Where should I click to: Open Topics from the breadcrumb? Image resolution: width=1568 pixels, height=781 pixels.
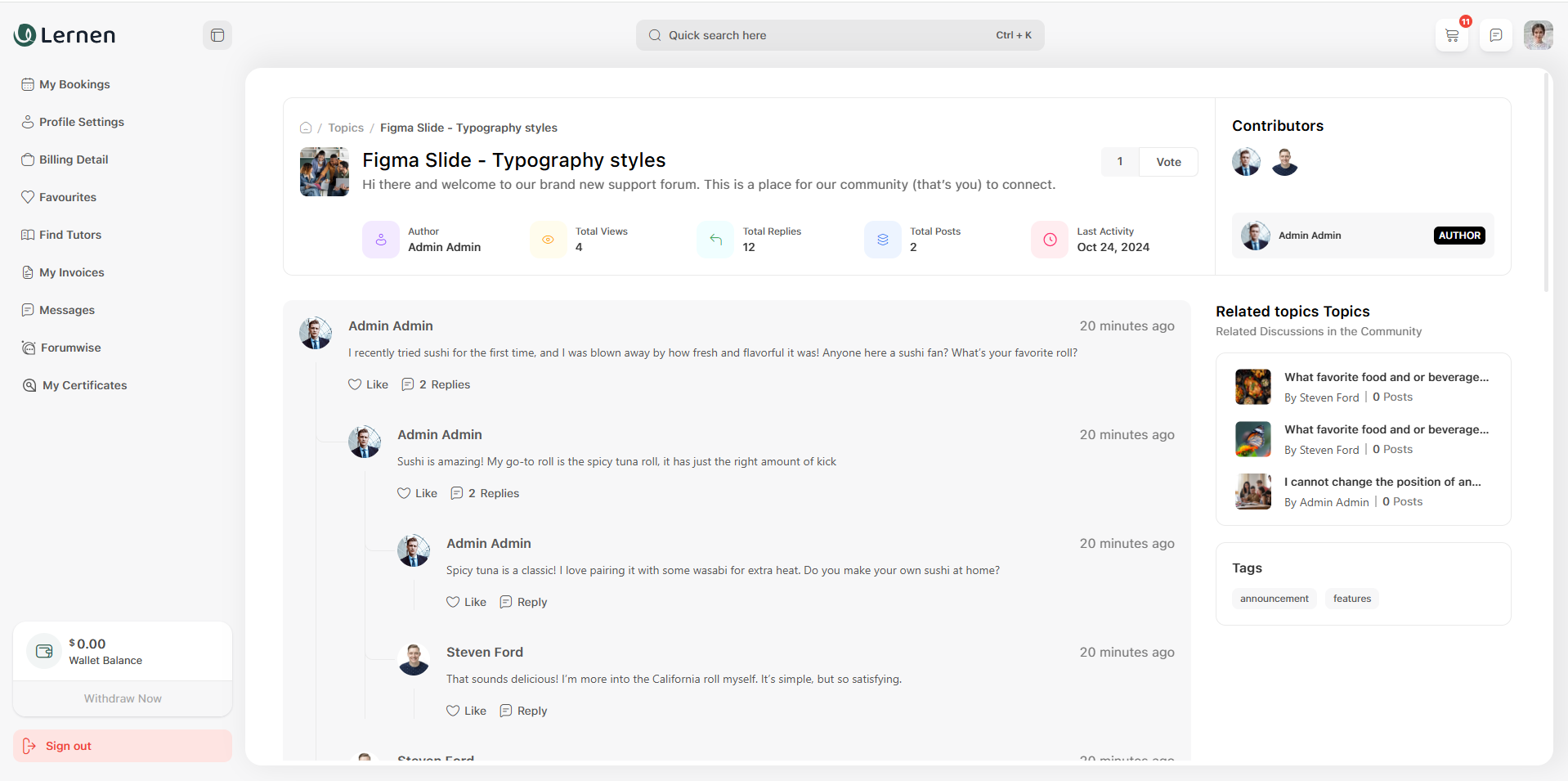(x=346, y=128)
